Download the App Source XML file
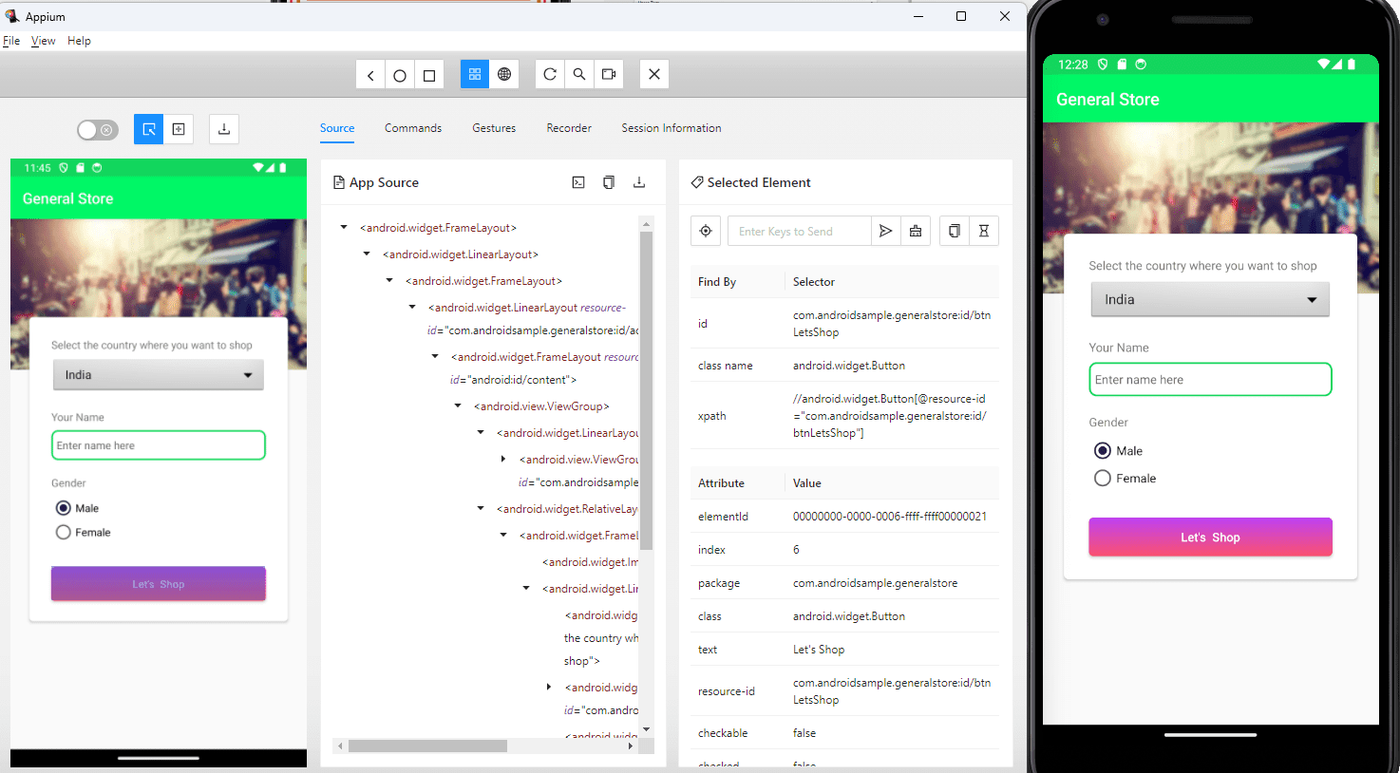This screenshot has width=1400, height=773. pos(639,182)
